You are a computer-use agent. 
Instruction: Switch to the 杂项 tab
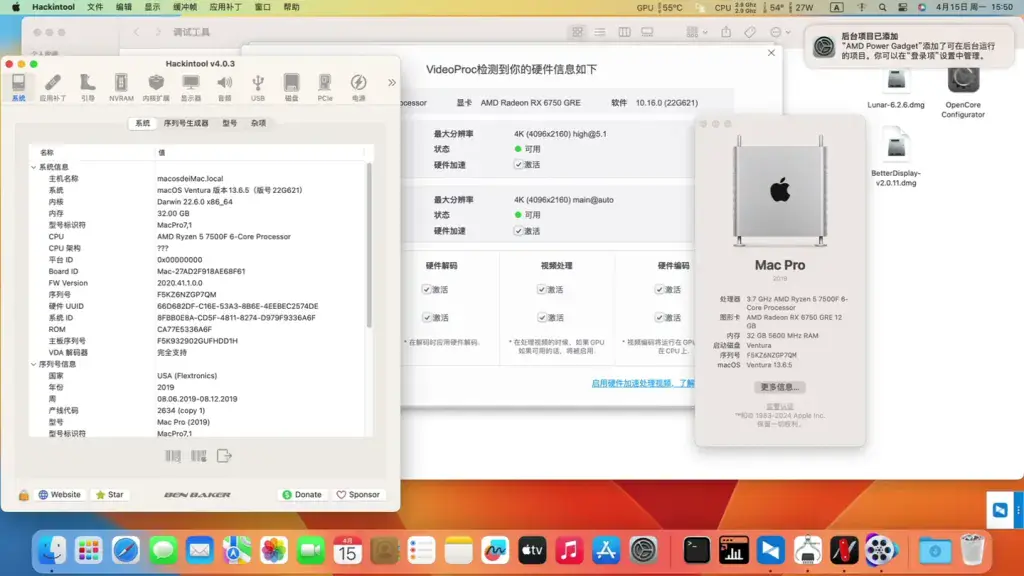pyautogui.click(x=258, y=123)
